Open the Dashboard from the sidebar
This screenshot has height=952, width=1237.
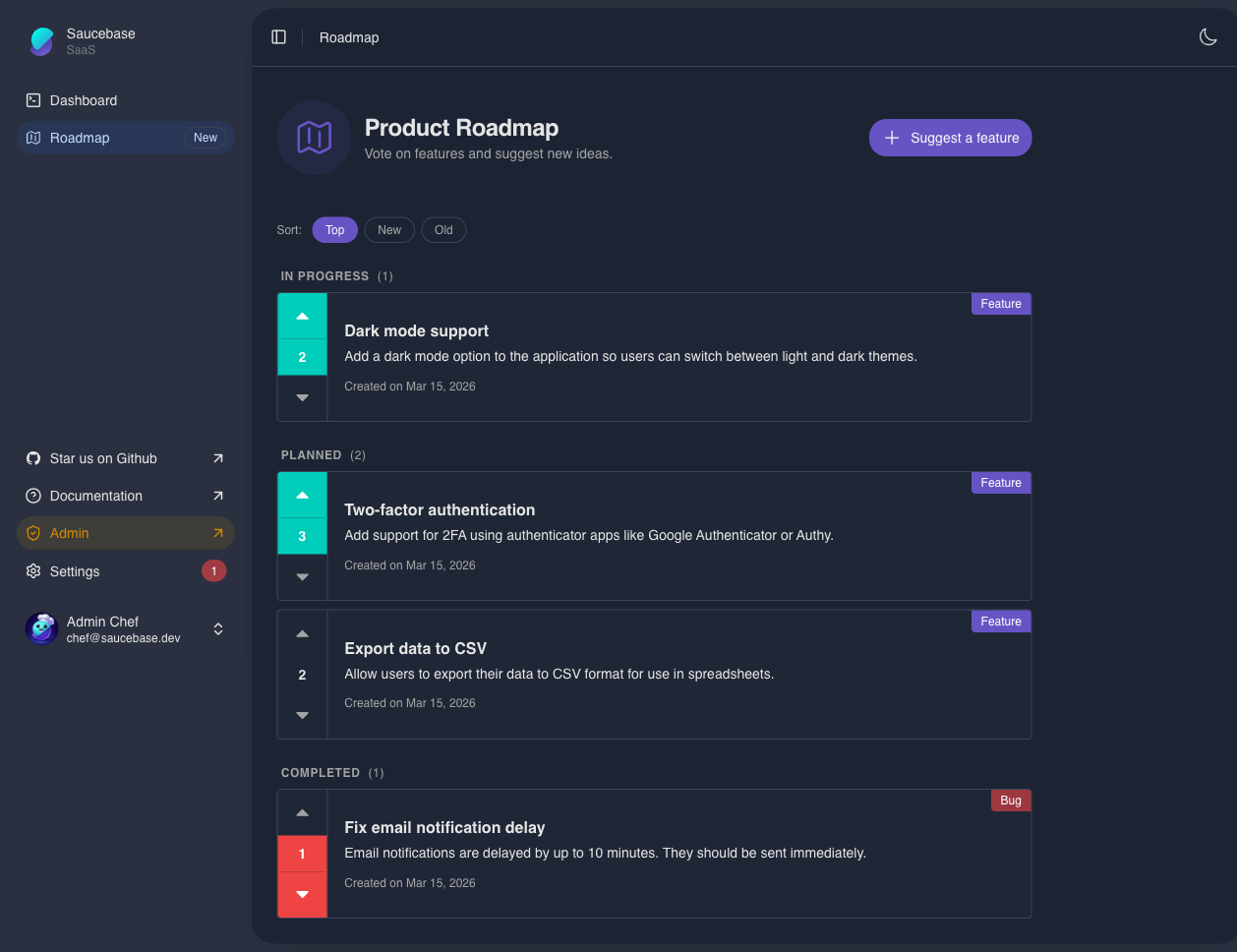click(85, 100)
